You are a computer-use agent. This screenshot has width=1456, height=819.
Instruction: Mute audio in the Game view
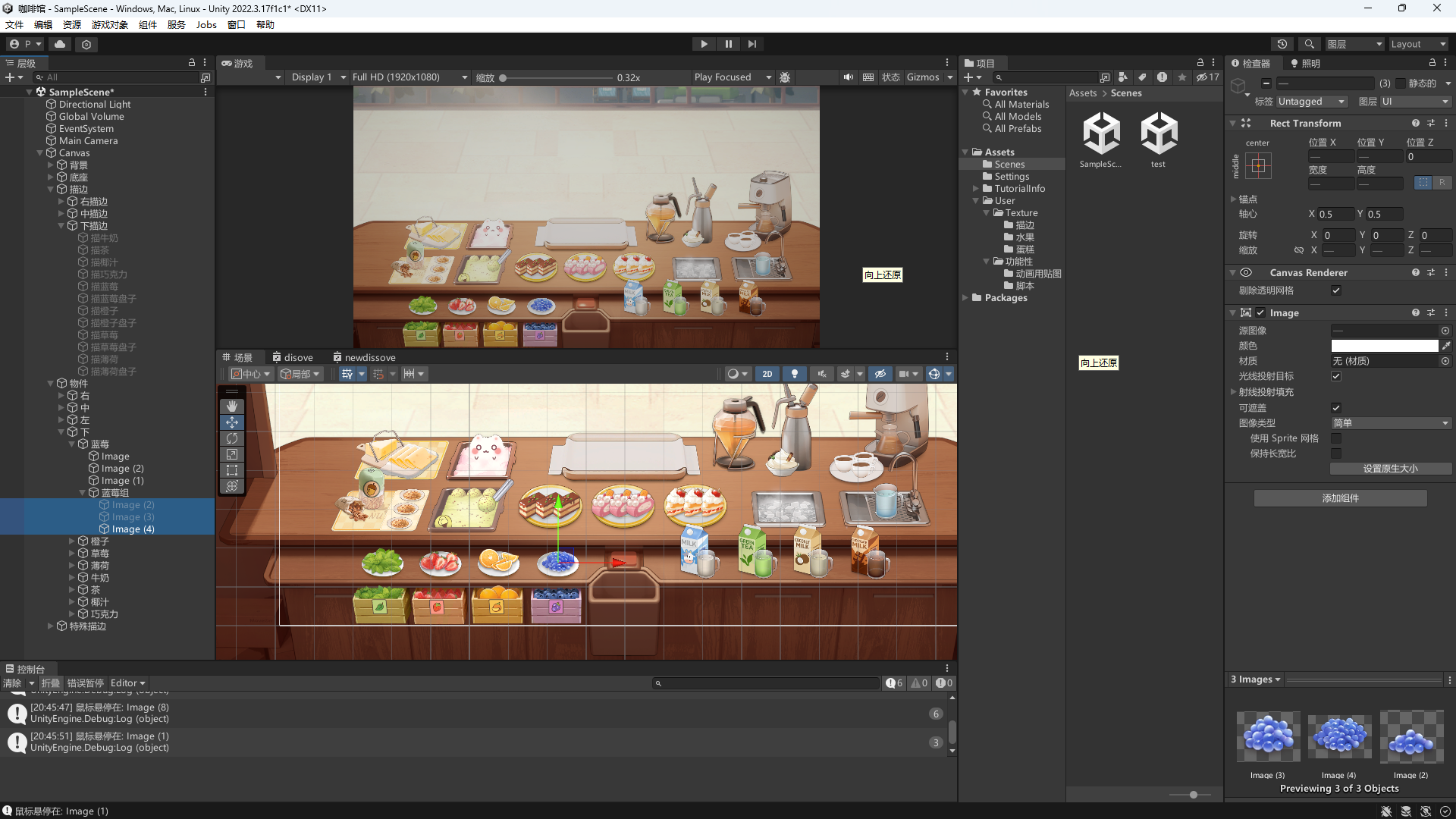coord(848,77)
